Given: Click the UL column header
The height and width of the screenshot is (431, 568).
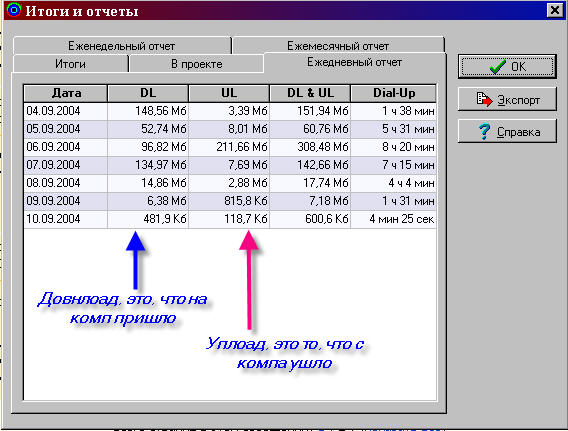Looking at the screenshot, I should coord(229,93).
